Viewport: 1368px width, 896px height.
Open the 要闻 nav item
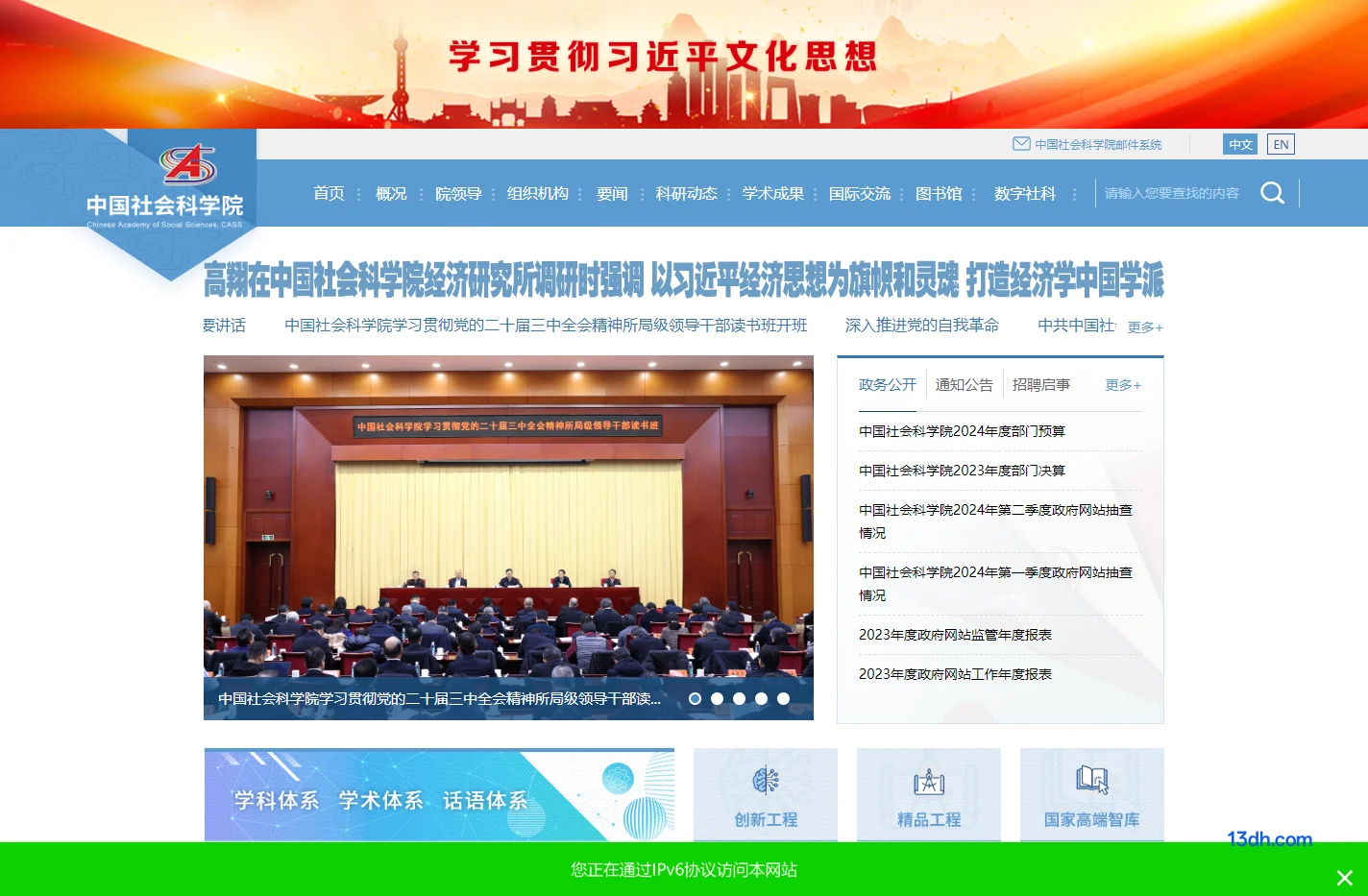[x=612, y=193]
